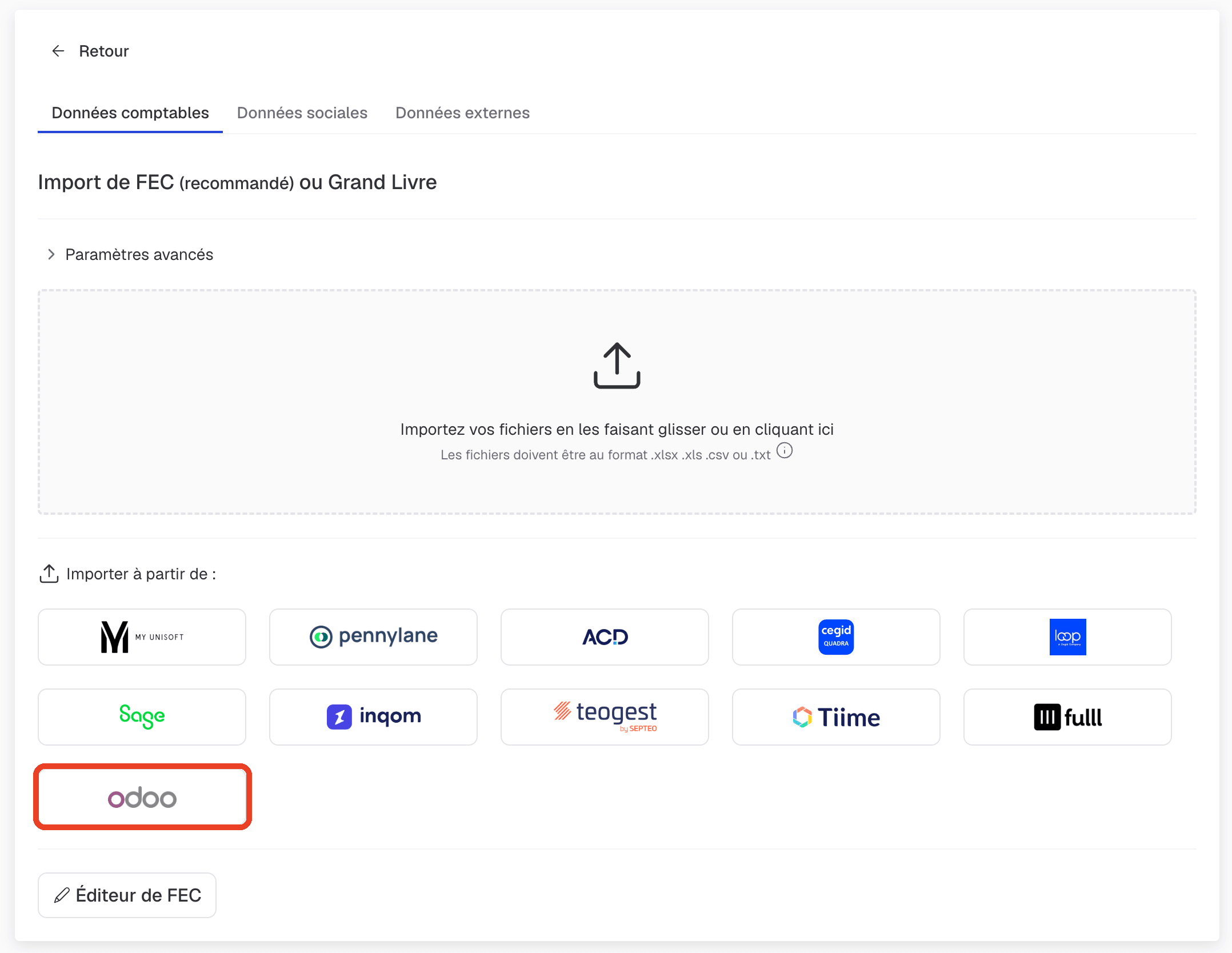Click the Paramètres avancés label
This screenshot has height=953, width=1232.
click(139, 254)
